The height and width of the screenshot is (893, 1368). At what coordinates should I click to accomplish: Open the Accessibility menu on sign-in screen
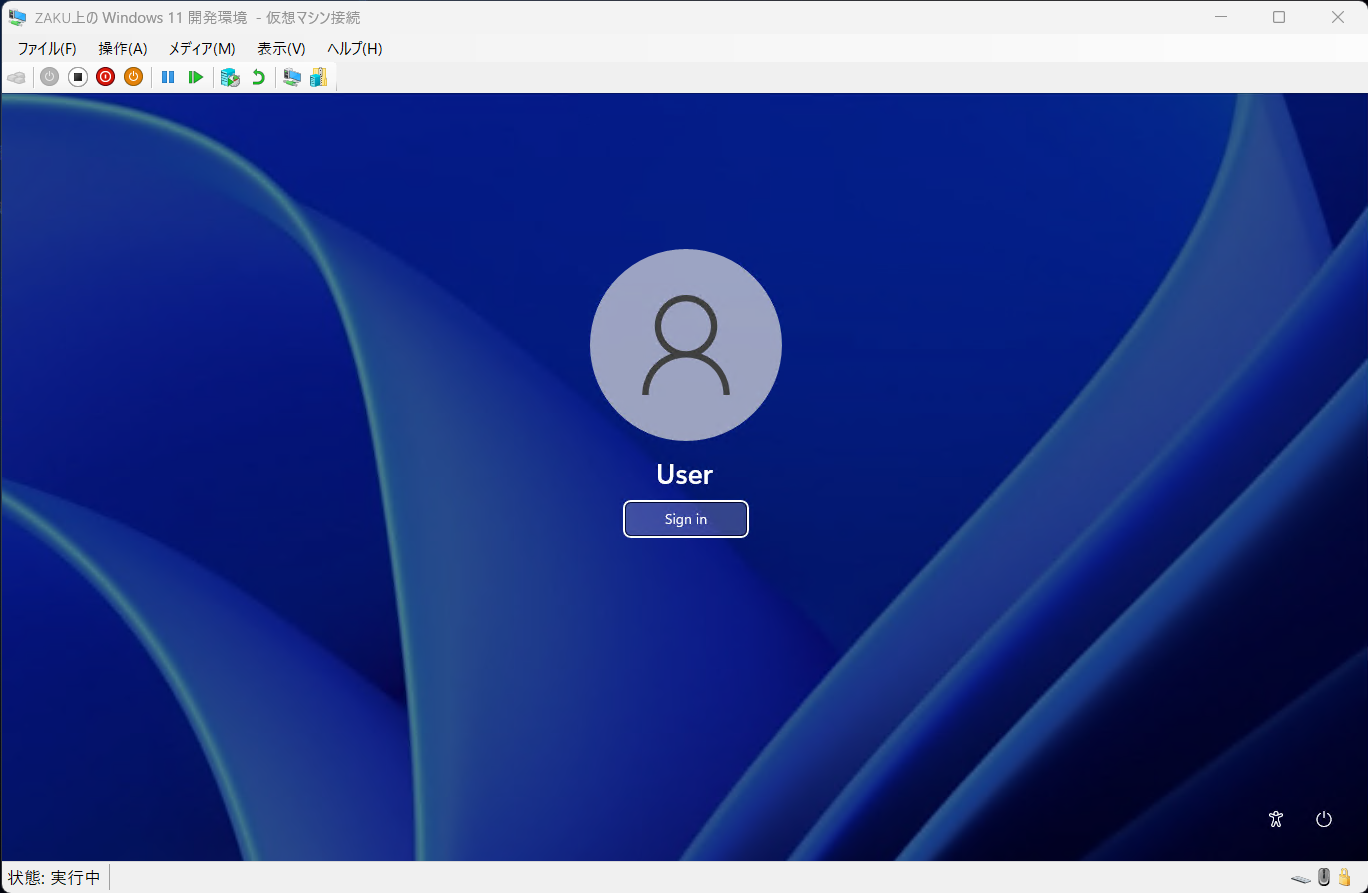(1275, 819)
